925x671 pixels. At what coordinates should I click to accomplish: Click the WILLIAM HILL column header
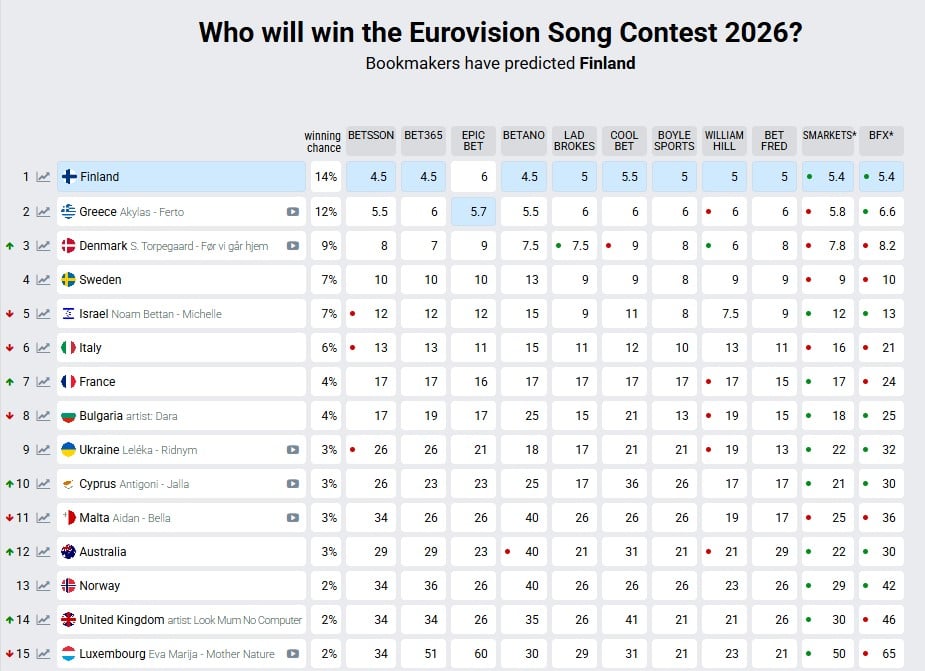[x=723, y=138]
